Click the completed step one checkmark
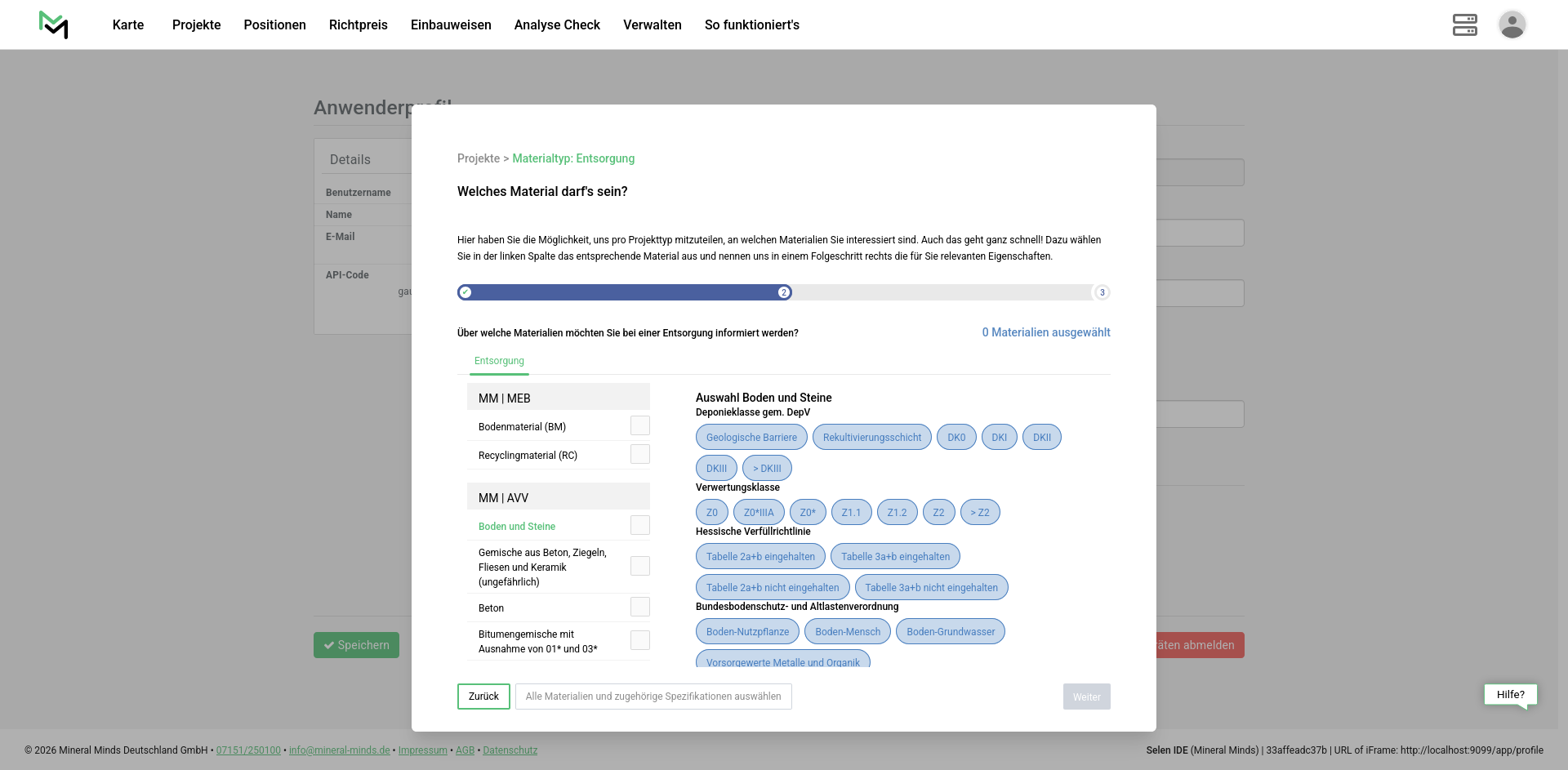 click(x=465, y=292)
